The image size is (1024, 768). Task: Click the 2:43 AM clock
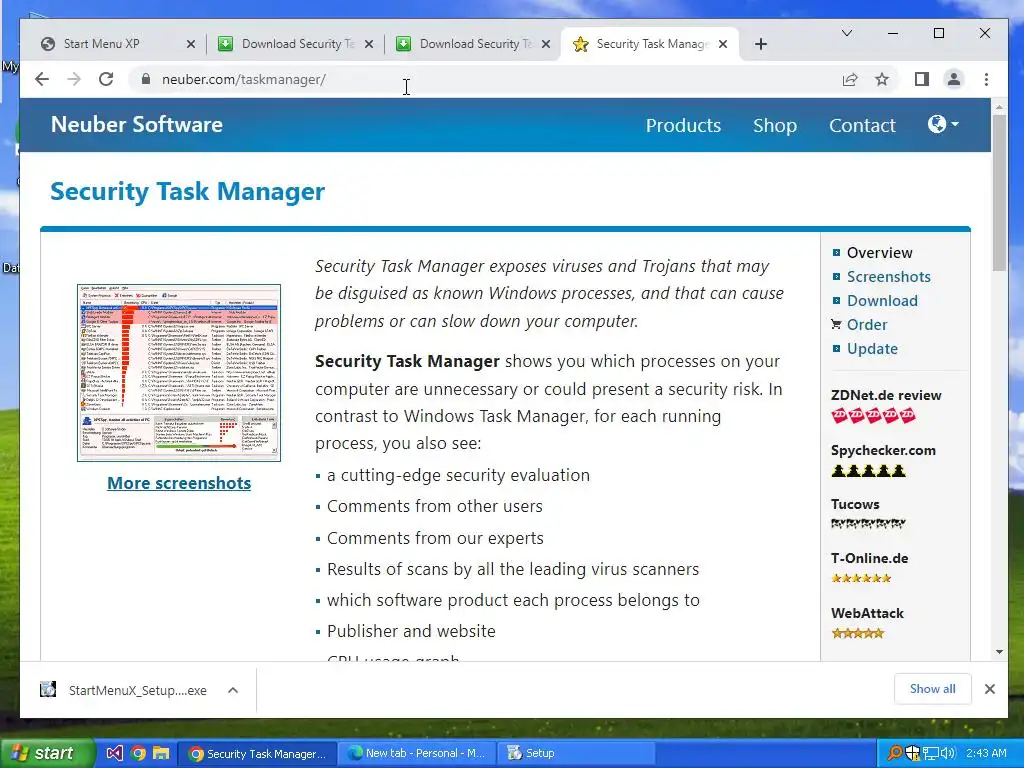[x=986, y=754]
